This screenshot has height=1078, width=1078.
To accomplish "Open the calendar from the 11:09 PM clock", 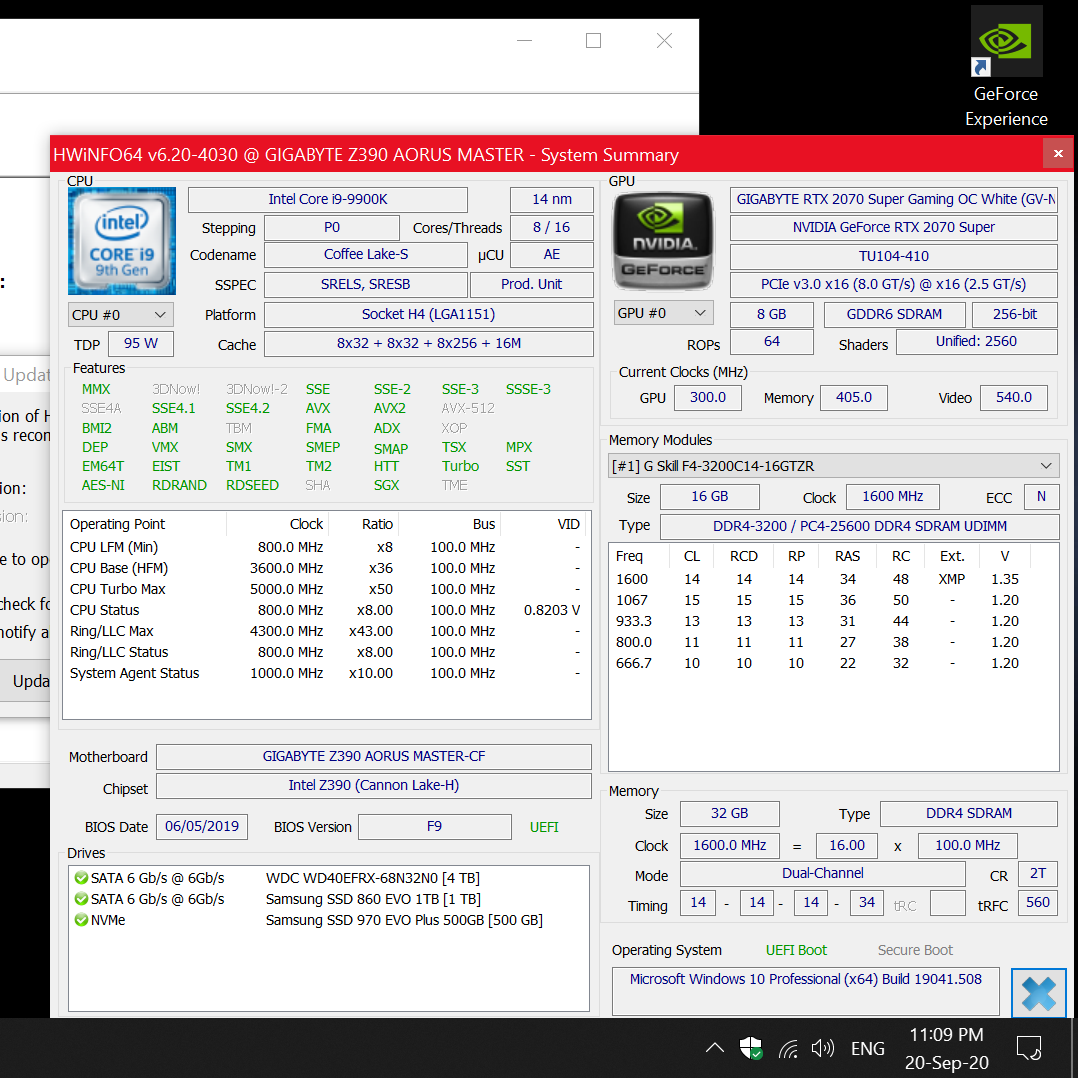I will pyautogui.click(x=947, y=1048).
